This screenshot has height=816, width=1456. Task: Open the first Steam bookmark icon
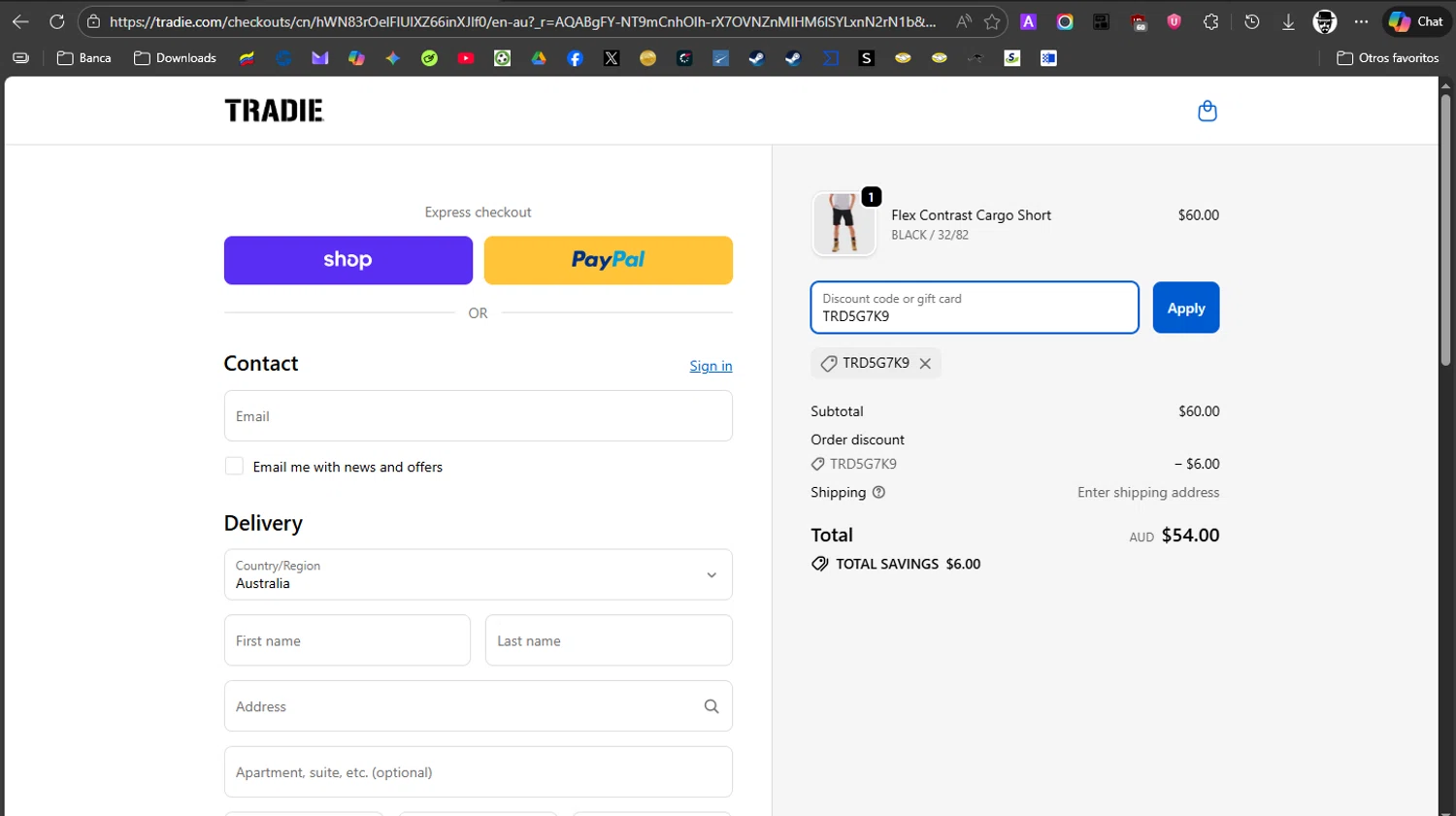[757, 58]
